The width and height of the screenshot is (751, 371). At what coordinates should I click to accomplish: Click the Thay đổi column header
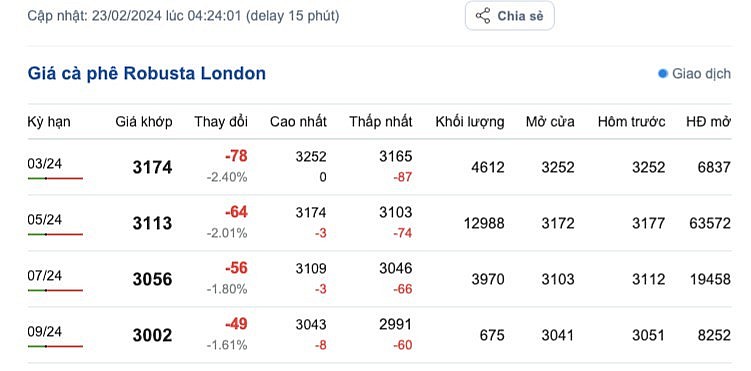(221, 122)
